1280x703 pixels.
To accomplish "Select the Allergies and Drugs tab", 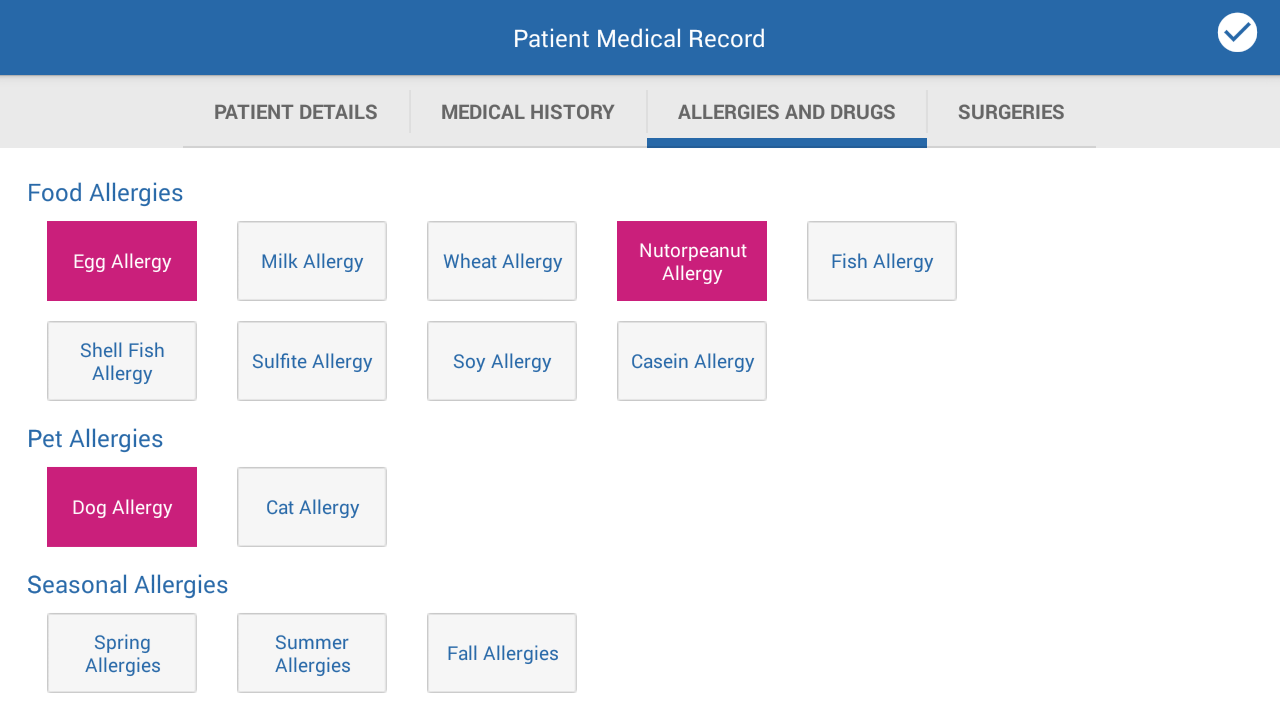I will pyautogui.click(x=787, y=112).
